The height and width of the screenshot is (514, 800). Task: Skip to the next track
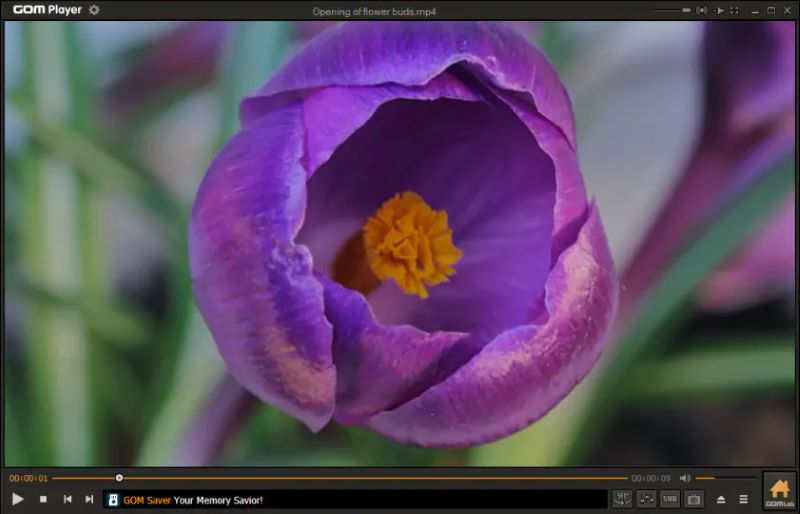(x=89, y=499)
